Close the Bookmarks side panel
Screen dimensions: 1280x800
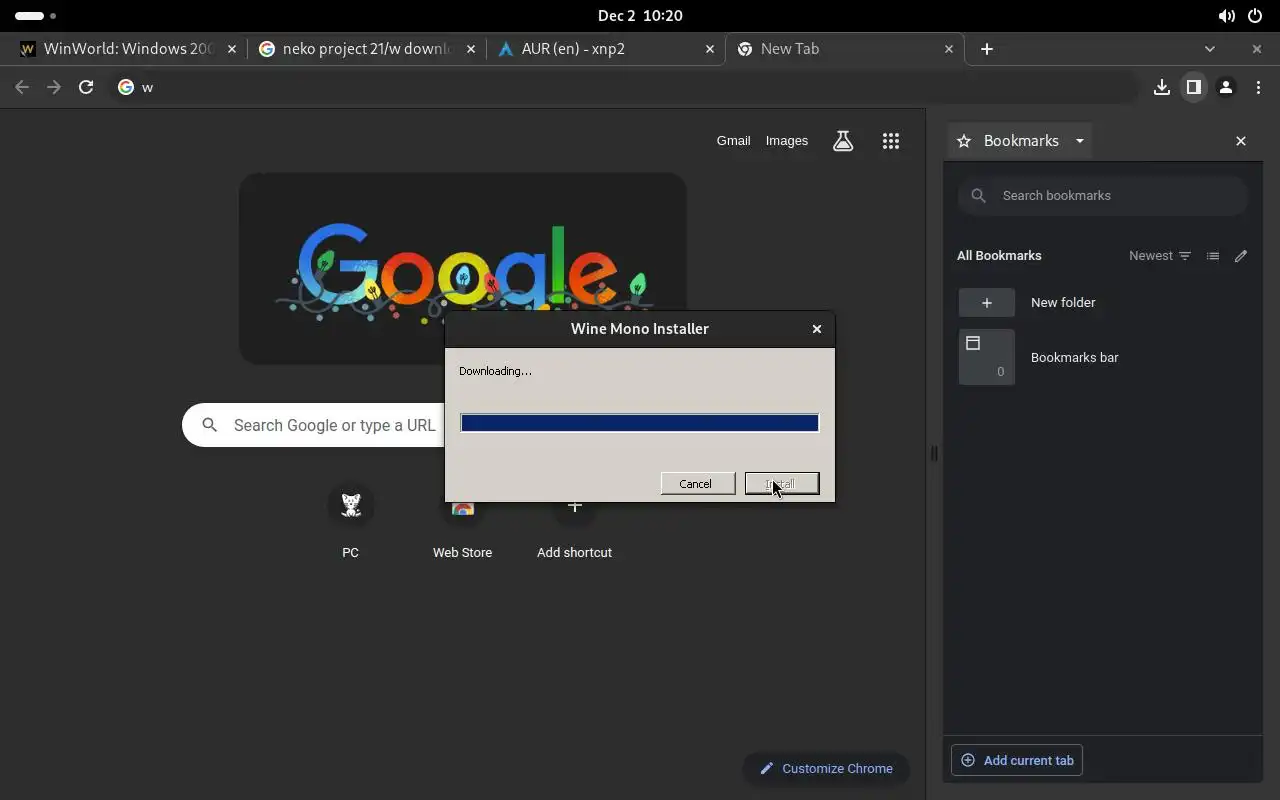pyautogui.click(x=1241, y=141)
